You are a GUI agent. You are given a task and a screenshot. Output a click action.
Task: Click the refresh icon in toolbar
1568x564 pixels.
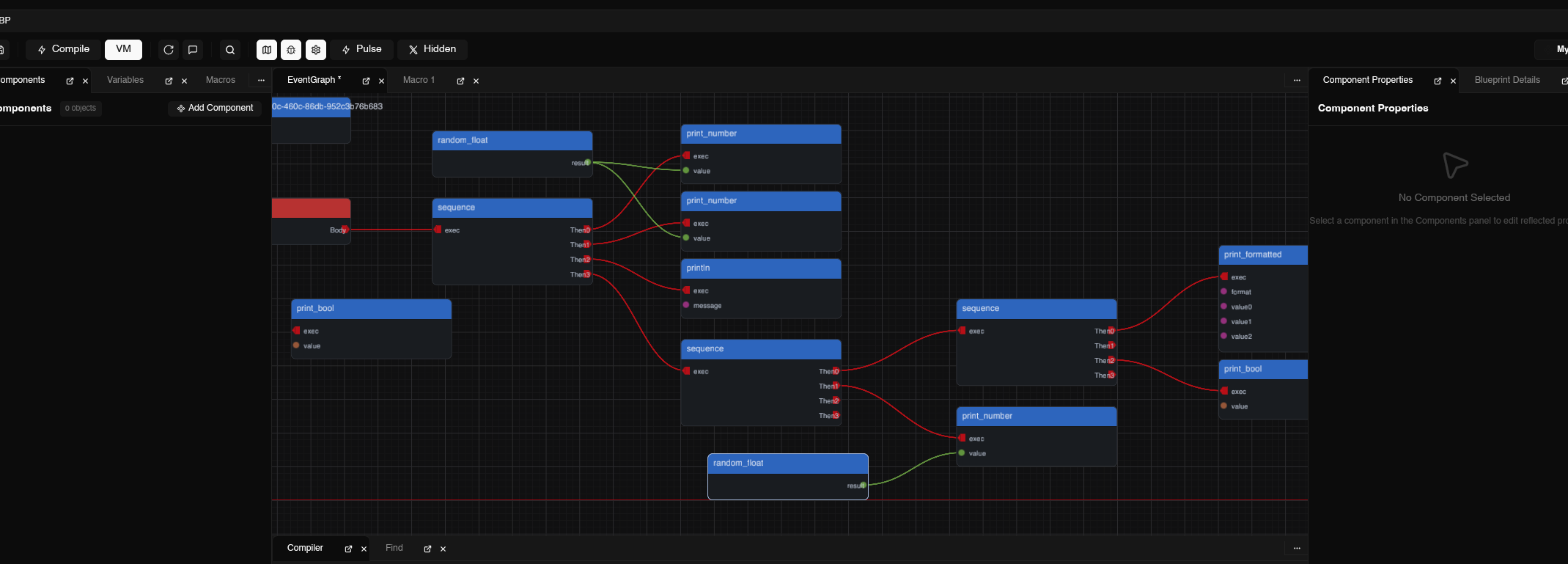pos(169,50)
